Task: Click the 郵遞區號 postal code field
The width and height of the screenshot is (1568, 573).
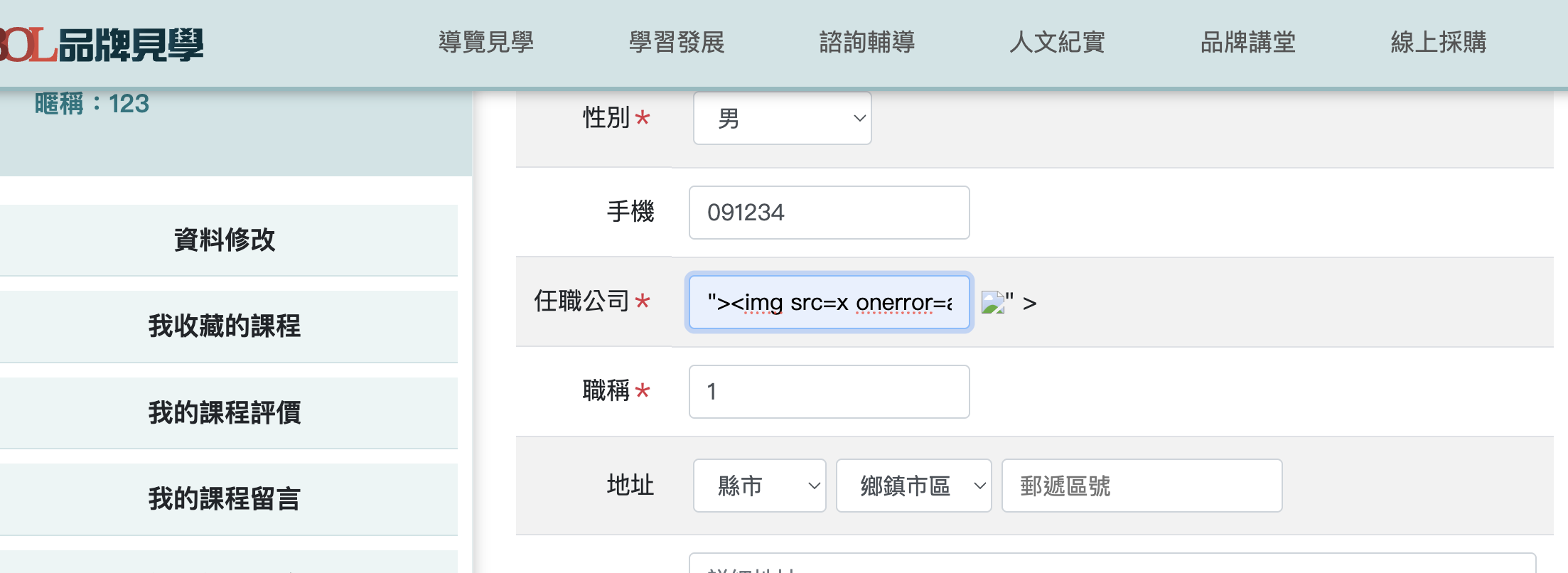Action: tap(1142, 486)
